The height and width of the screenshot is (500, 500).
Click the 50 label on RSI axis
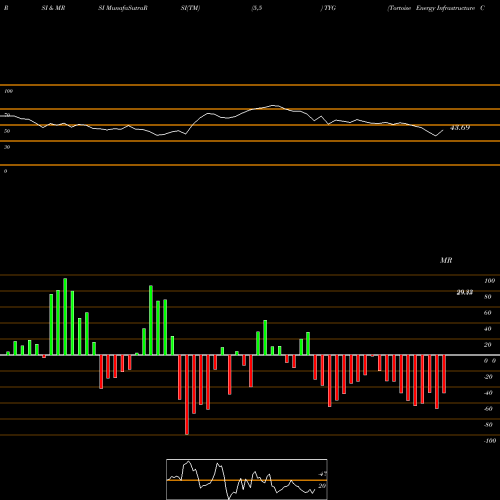point(7,131)
